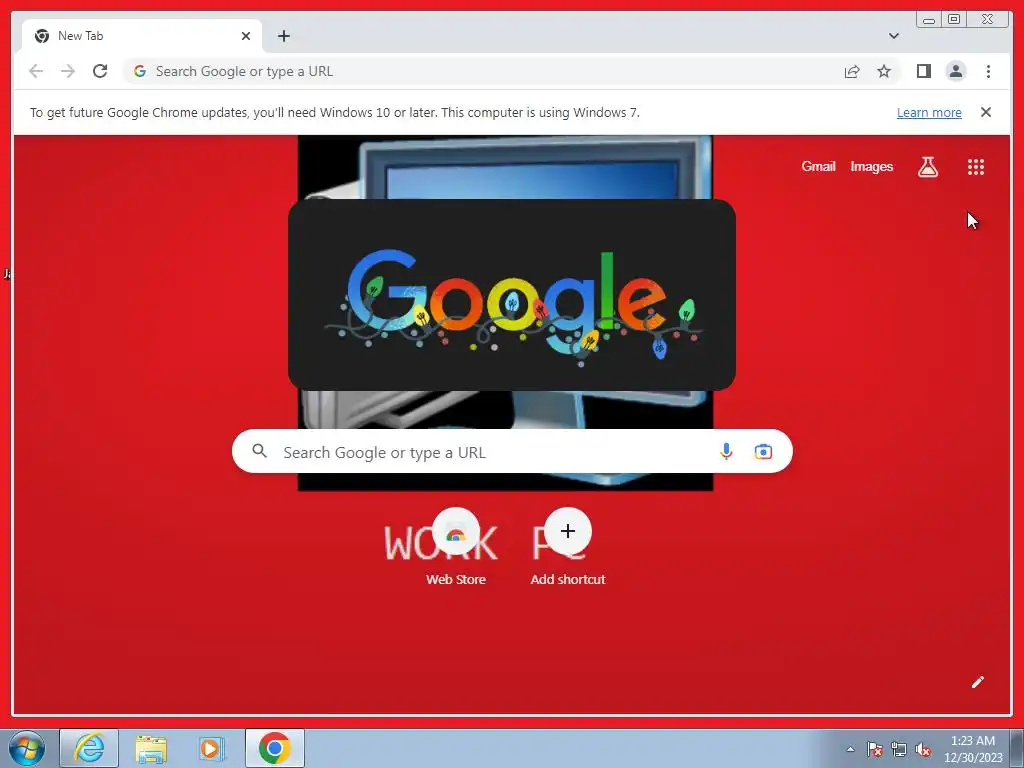Open the tab search dropdown chevron
The height and width of the screenshot is (768, 1024).
893,36
